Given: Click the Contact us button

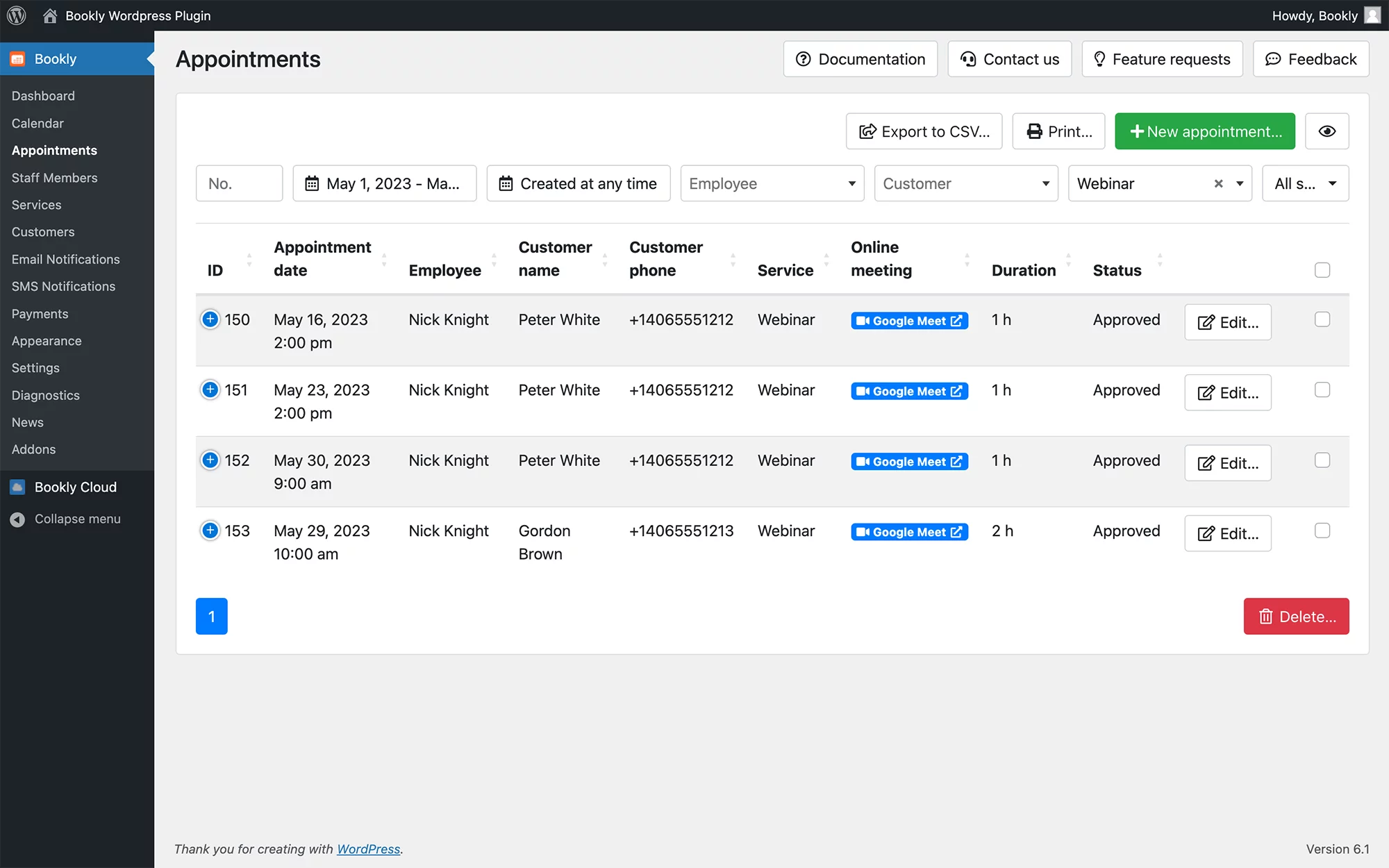Looking at the screenshot, I should pos(1010,59).
